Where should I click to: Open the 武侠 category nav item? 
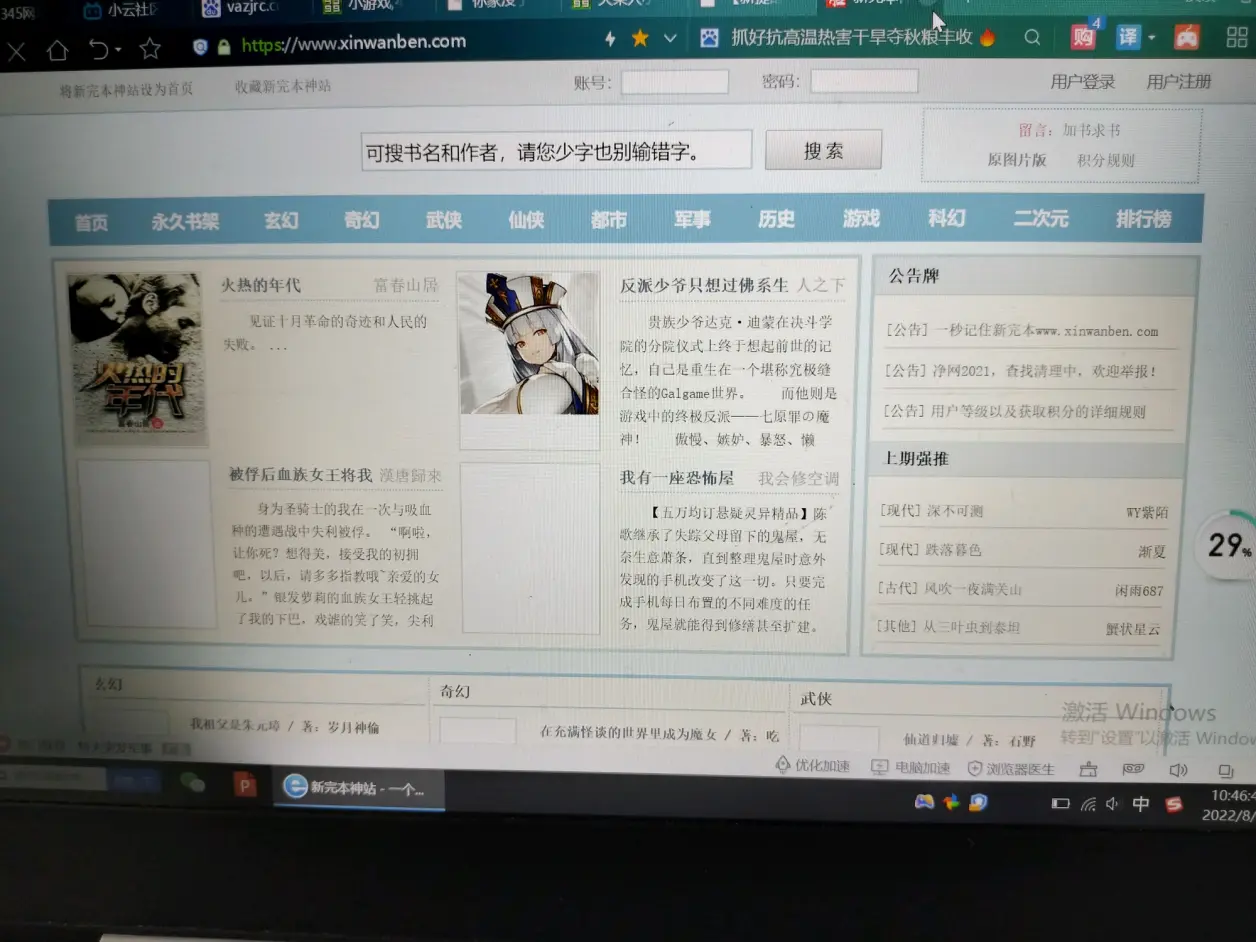coord(444,220)
